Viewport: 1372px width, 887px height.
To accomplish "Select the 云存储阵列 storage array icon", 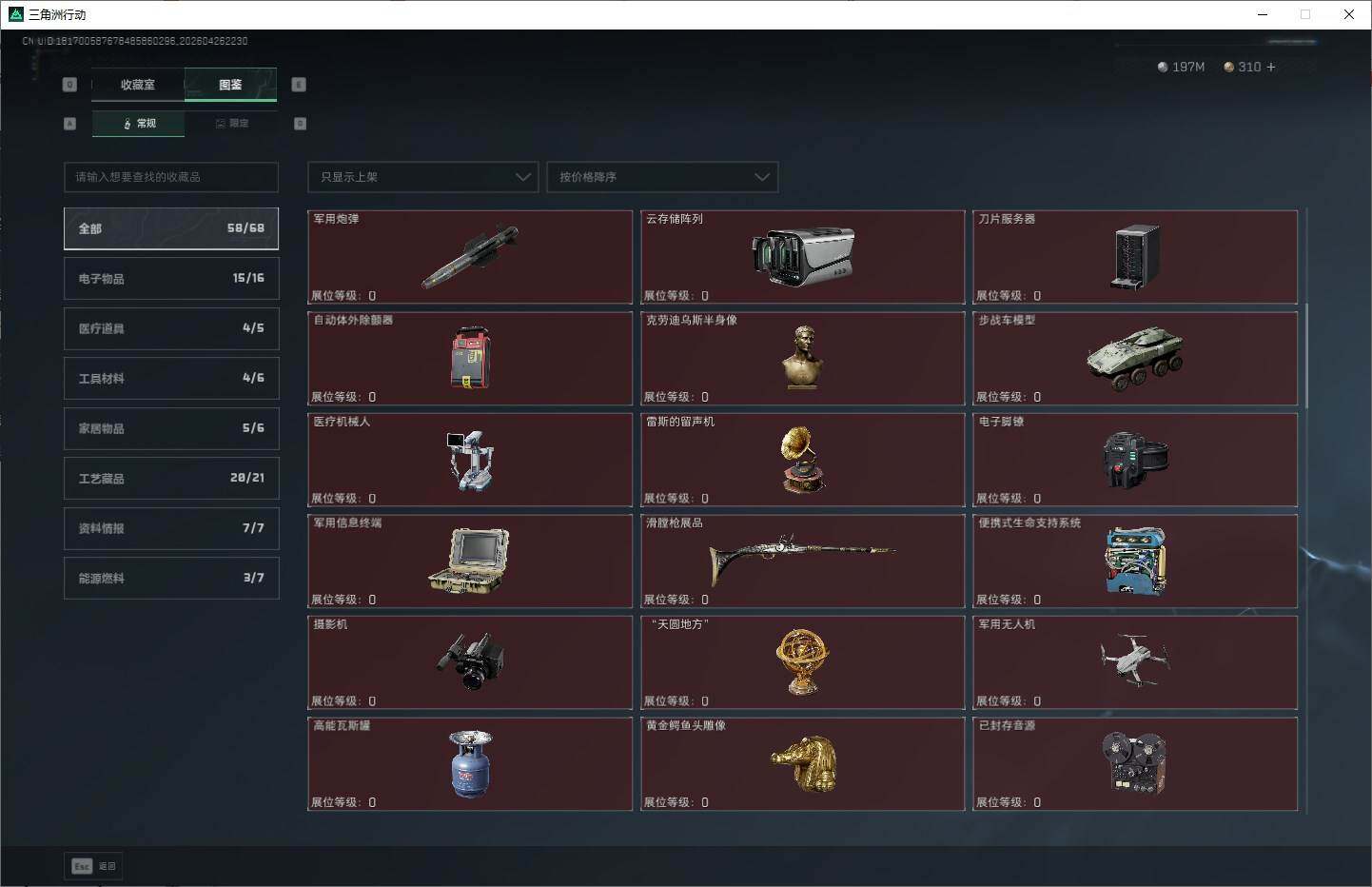I will 802,257.
